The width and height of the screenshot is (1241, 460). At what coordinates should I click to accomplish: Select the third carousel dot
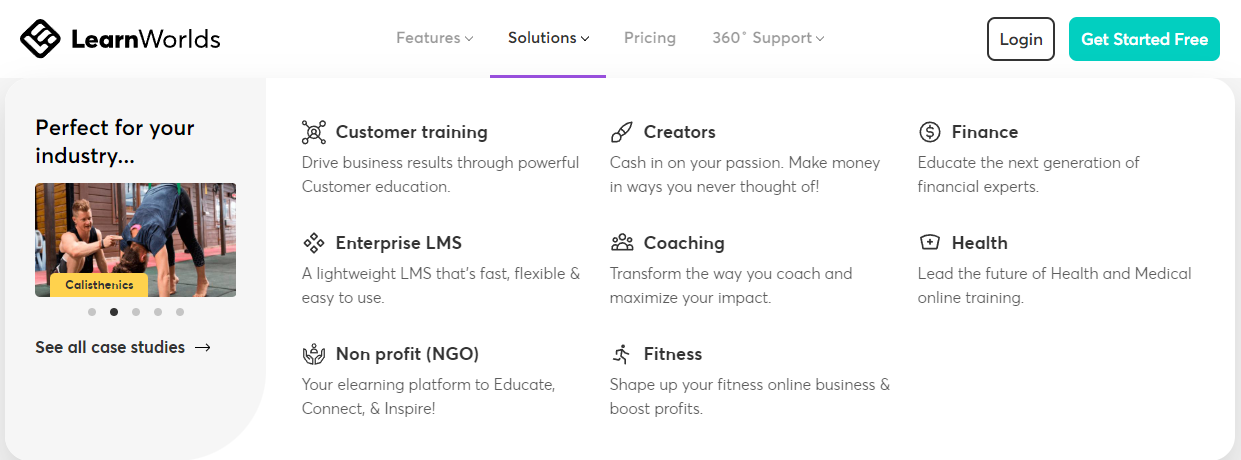pyautogui.click(x=136, y=312)
